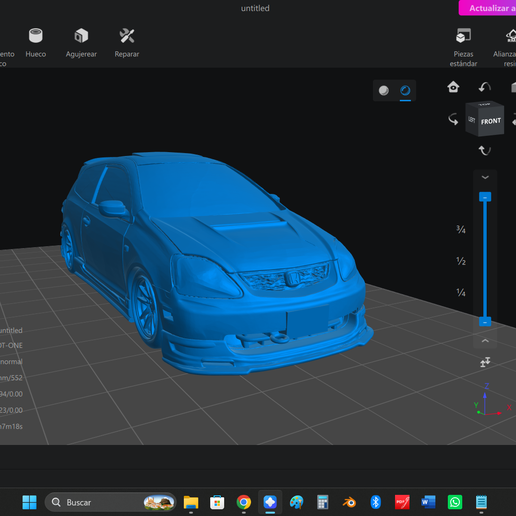Open the Reparar repair tool
The height and width of the screenshot is (516, 516).
(127, 43)
